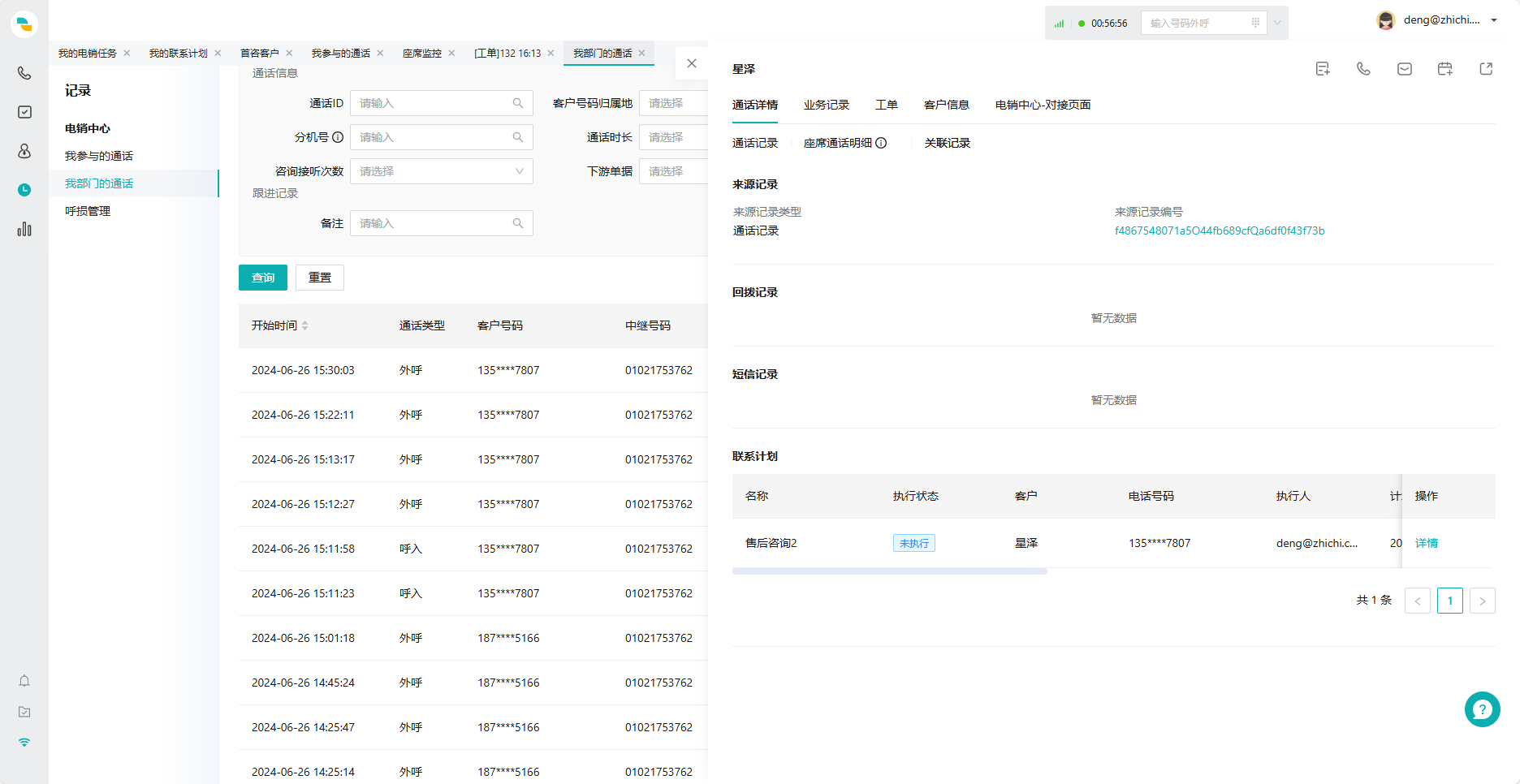The height and width of the screenshot is (784, 1520).
Task: Click the info icon next to 分机号
Action: tap(338, 137)
